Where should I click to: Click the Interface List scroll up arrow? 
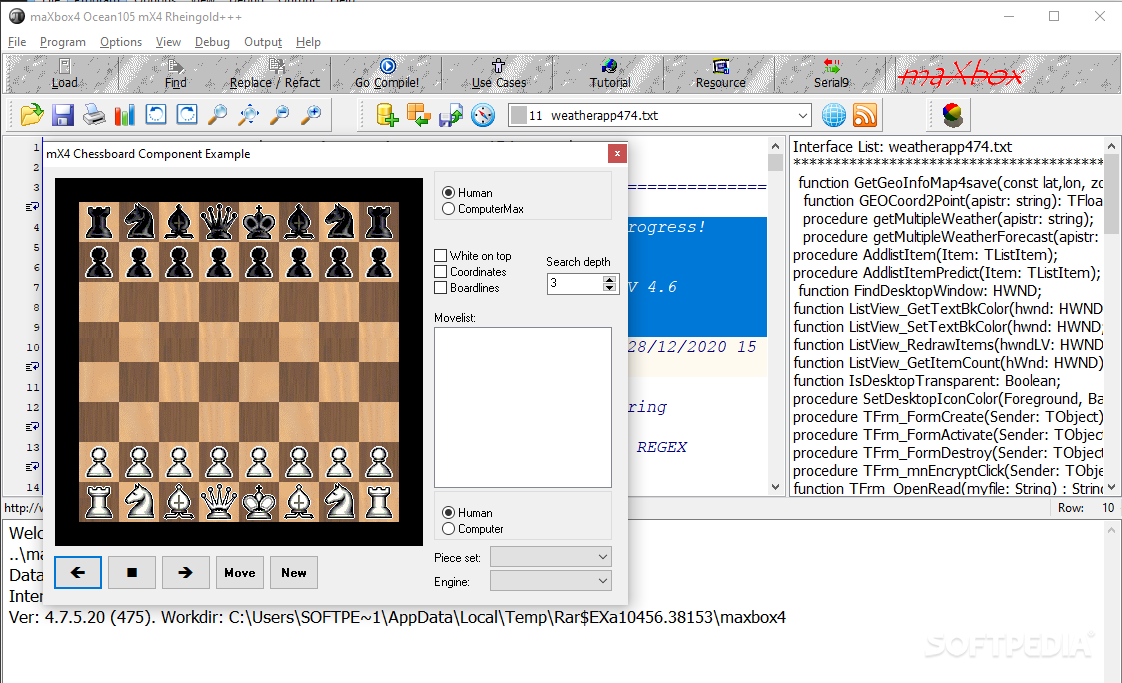coord(1111,146)
